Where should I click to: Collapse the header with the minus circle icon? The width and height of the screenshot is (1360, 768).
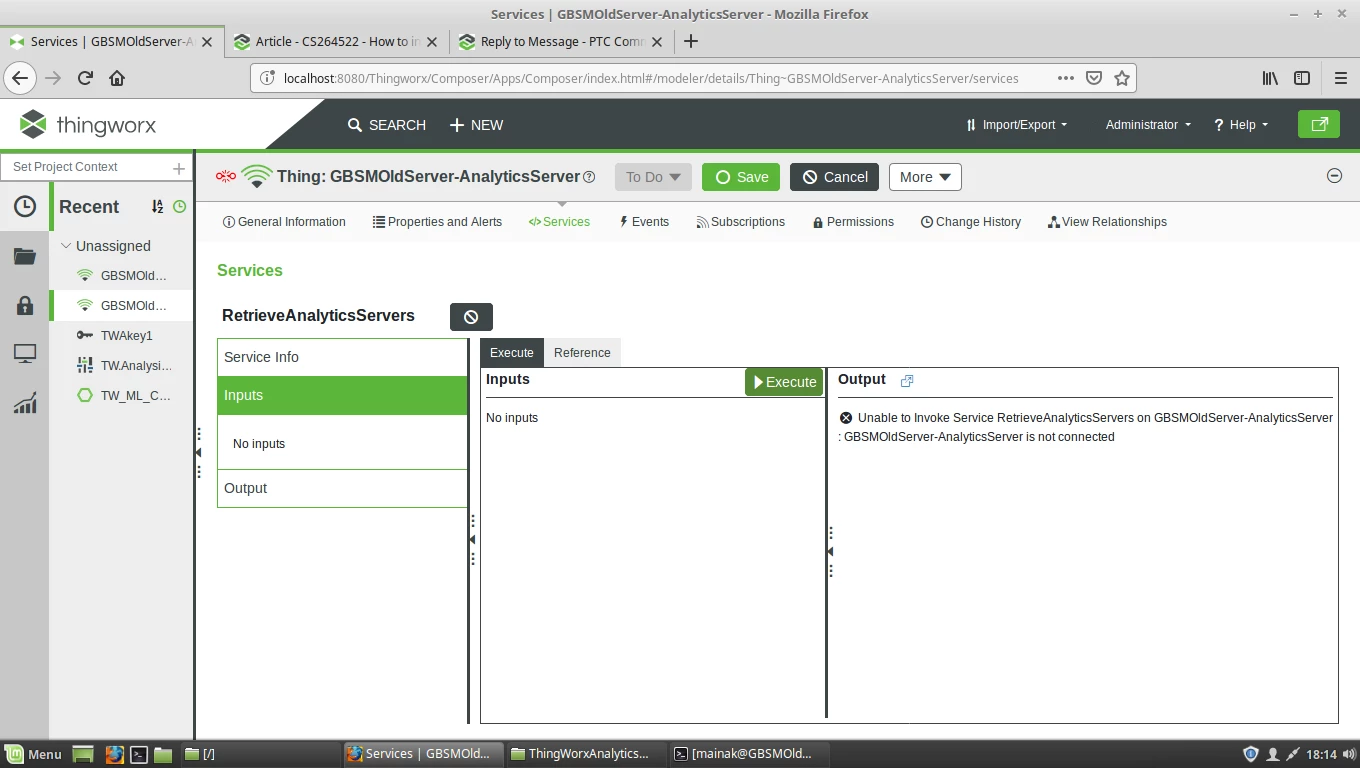[x=1334, y=176]
